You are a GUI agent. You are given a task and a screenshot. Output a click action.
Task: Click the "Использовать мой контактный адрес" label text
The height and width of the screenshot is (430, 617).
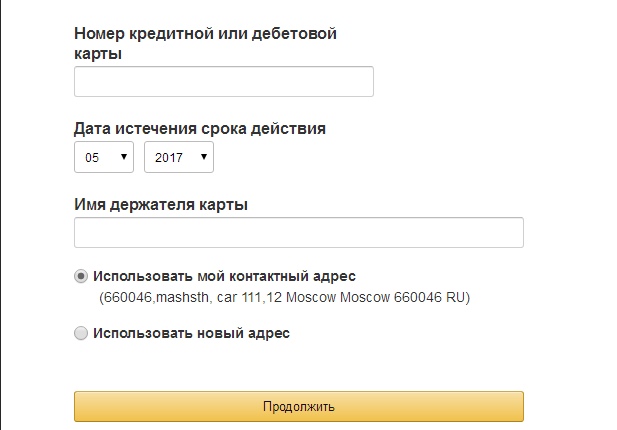click(224, 276)
